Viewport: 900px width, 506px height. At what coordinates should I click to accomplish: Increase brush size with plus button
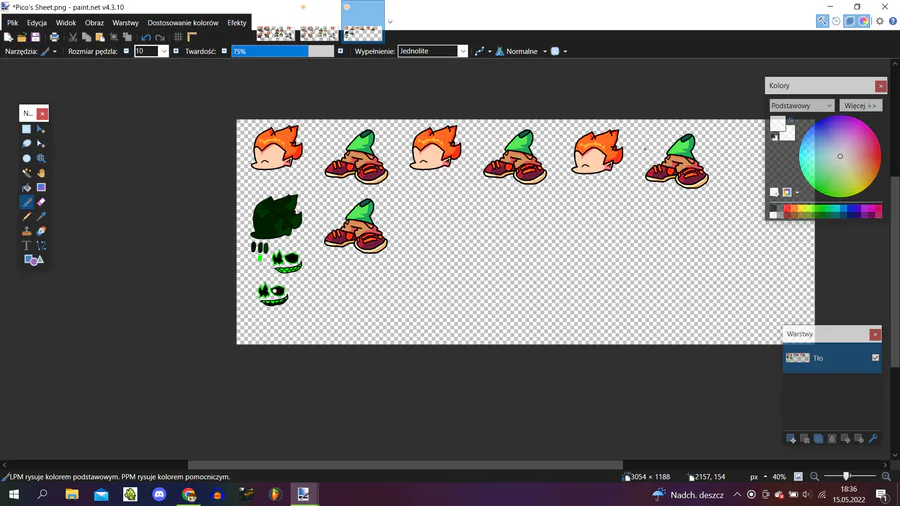coord(176,51)
